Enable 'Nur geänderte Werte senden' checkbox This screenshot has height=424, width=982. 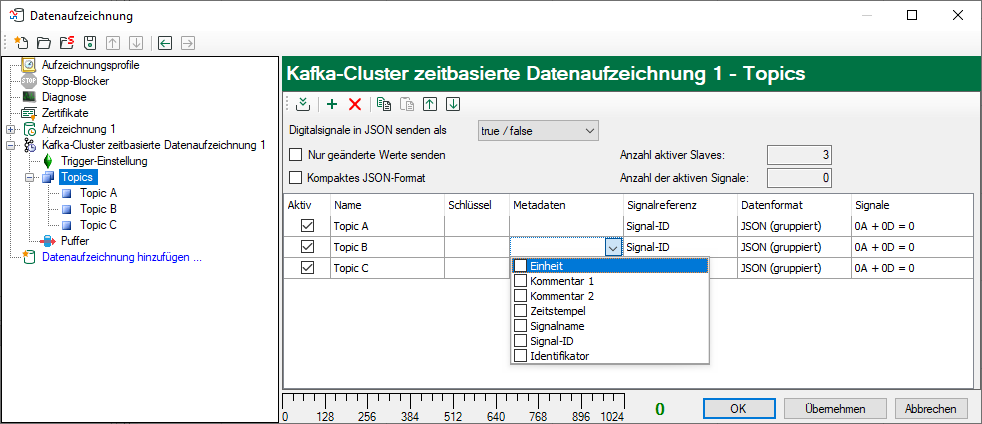pos(295,155)
